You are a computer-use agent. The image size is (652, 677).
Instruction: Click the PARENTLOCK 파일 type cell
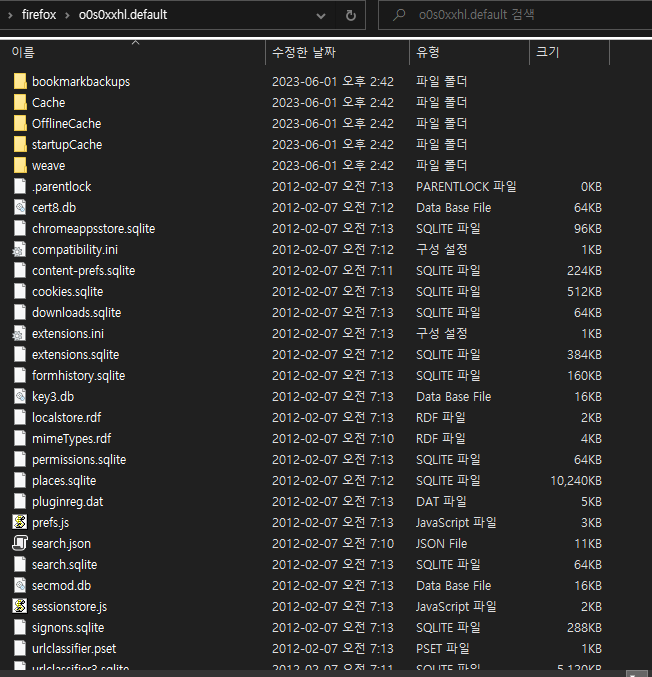pos(466,187)
